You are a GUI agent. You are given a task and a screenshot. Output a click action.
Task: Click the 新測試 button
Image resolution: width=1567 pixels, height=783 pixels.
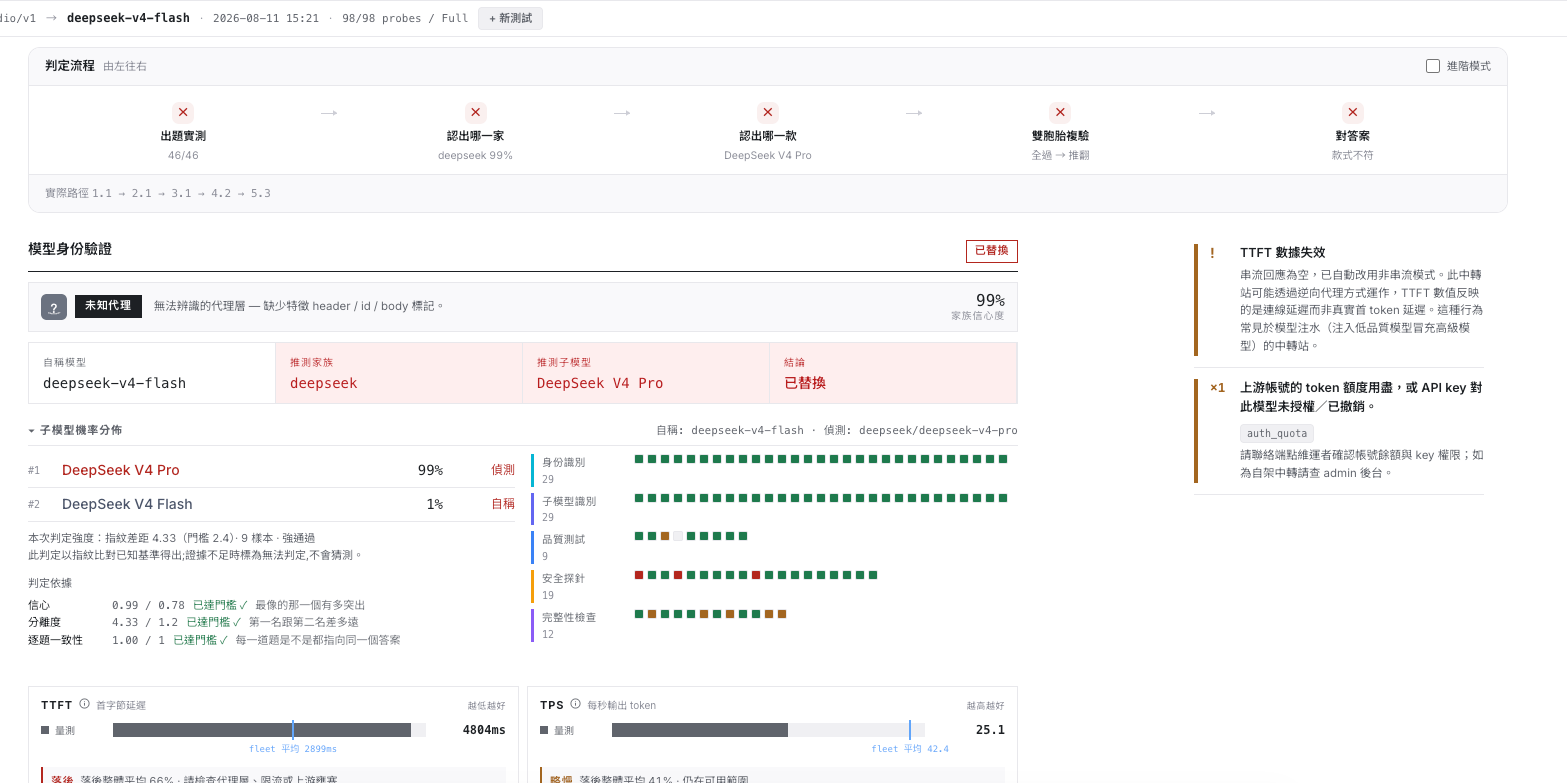click(510, 18)
